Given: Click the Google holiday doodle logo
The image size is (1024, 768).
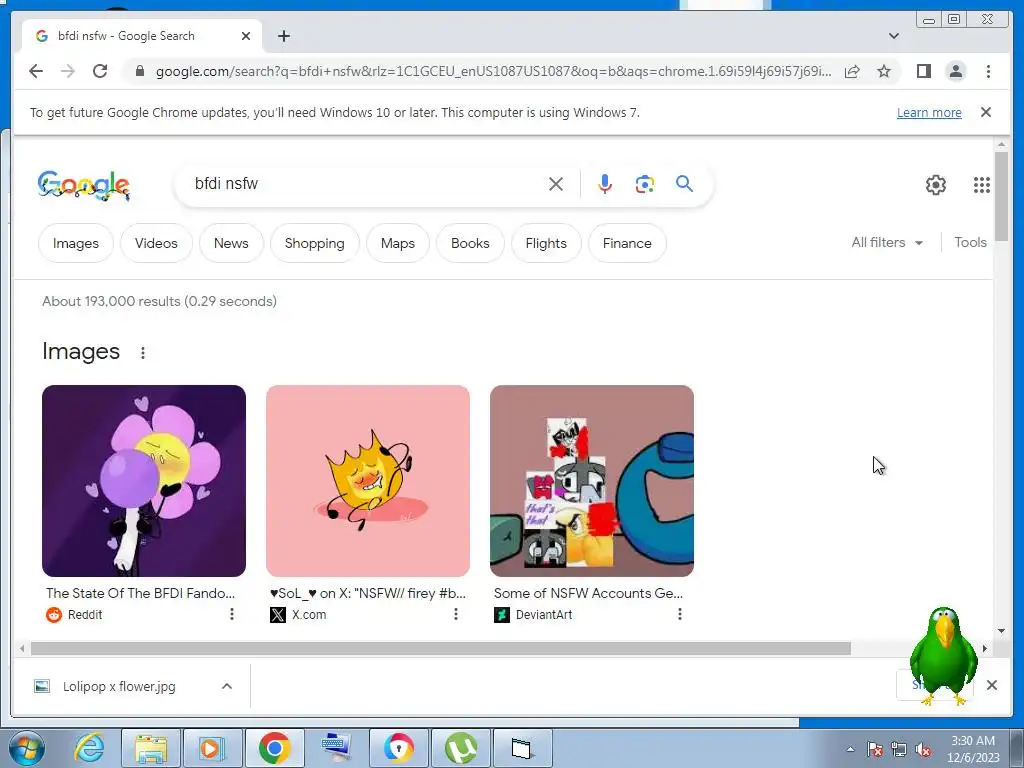Looking at the screenshot, I should coord(84,185).
